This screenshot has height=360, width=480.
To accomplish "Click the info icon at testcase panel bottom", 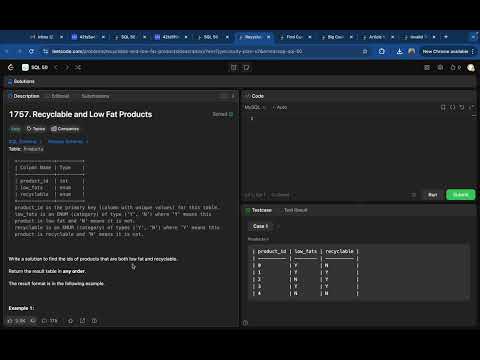I will [245, 323].
